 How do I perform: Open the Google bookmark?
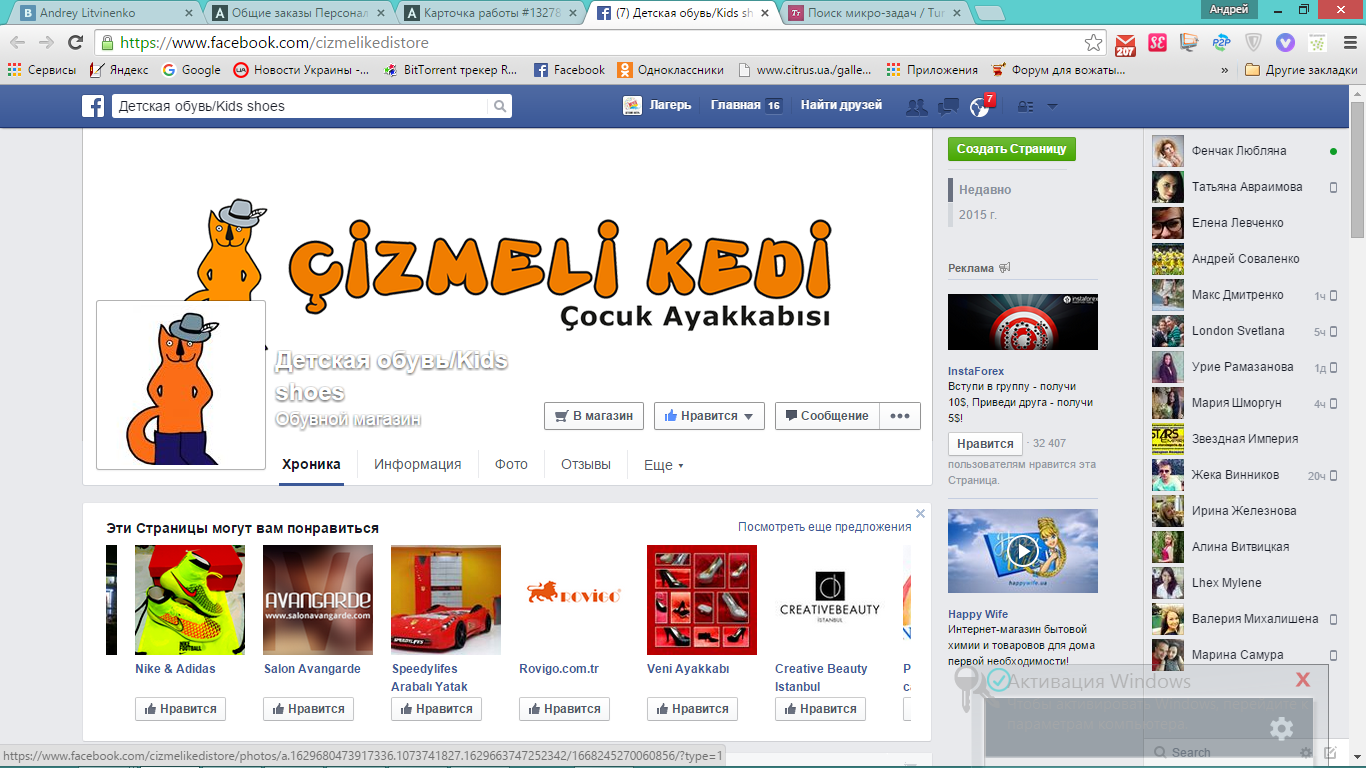coord(191,70)
